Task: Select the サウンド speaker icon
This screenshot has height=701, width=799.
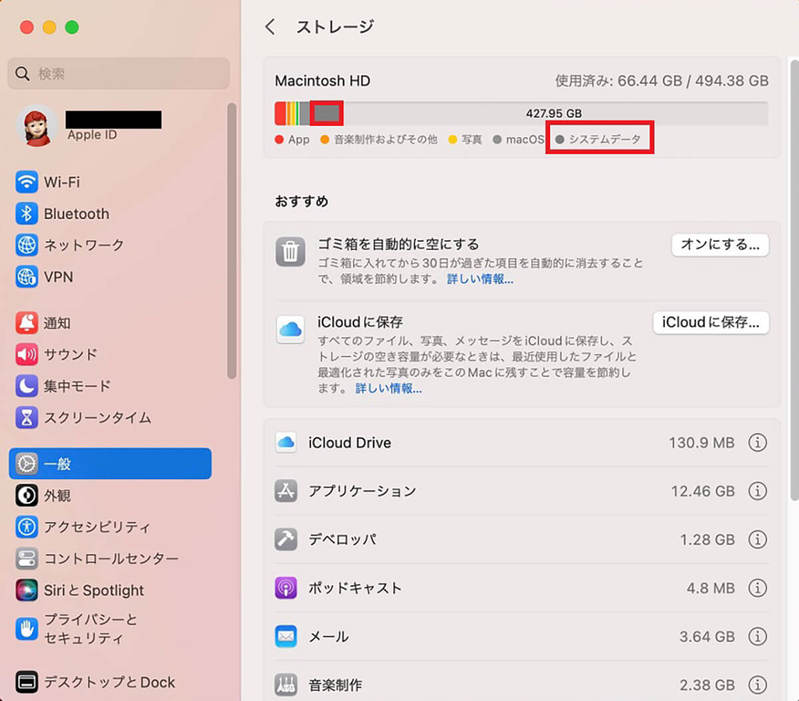Action: [26, 355]
